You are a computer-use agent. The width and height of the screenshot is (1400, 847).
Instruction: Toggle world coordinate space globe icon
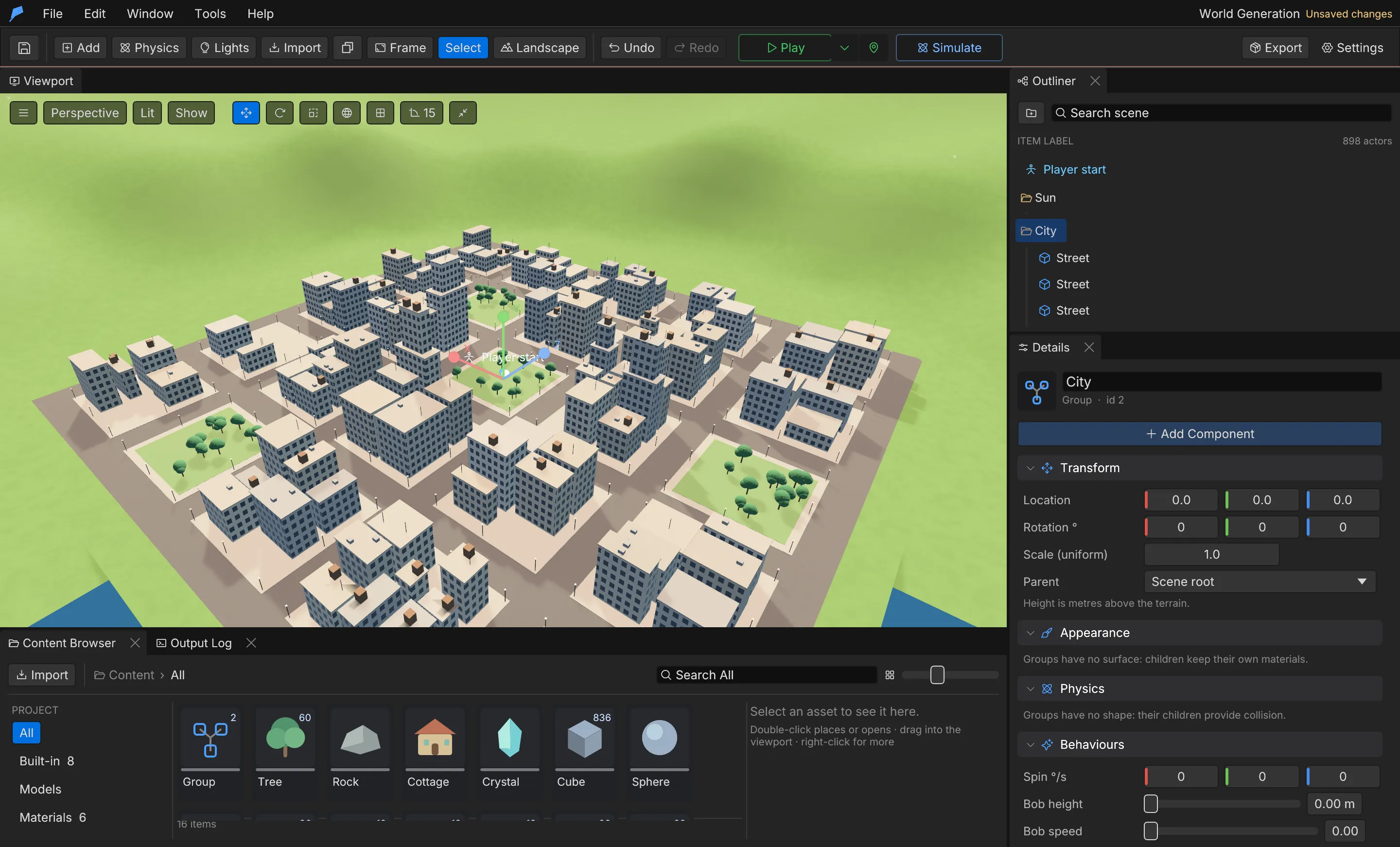347,112
